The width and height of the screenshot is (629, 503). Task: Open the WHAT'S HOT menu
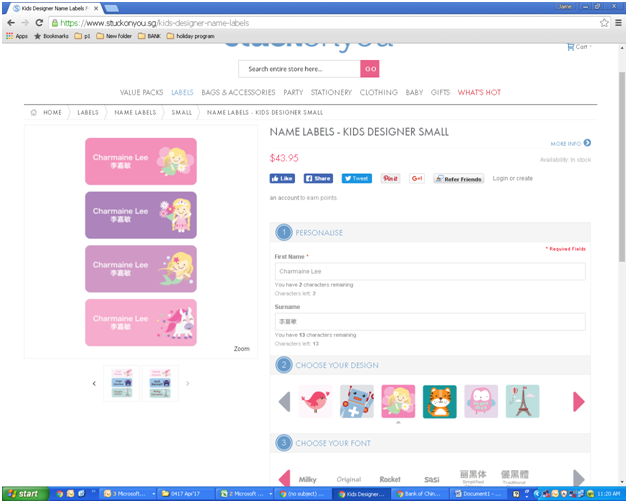pos(479,93)
